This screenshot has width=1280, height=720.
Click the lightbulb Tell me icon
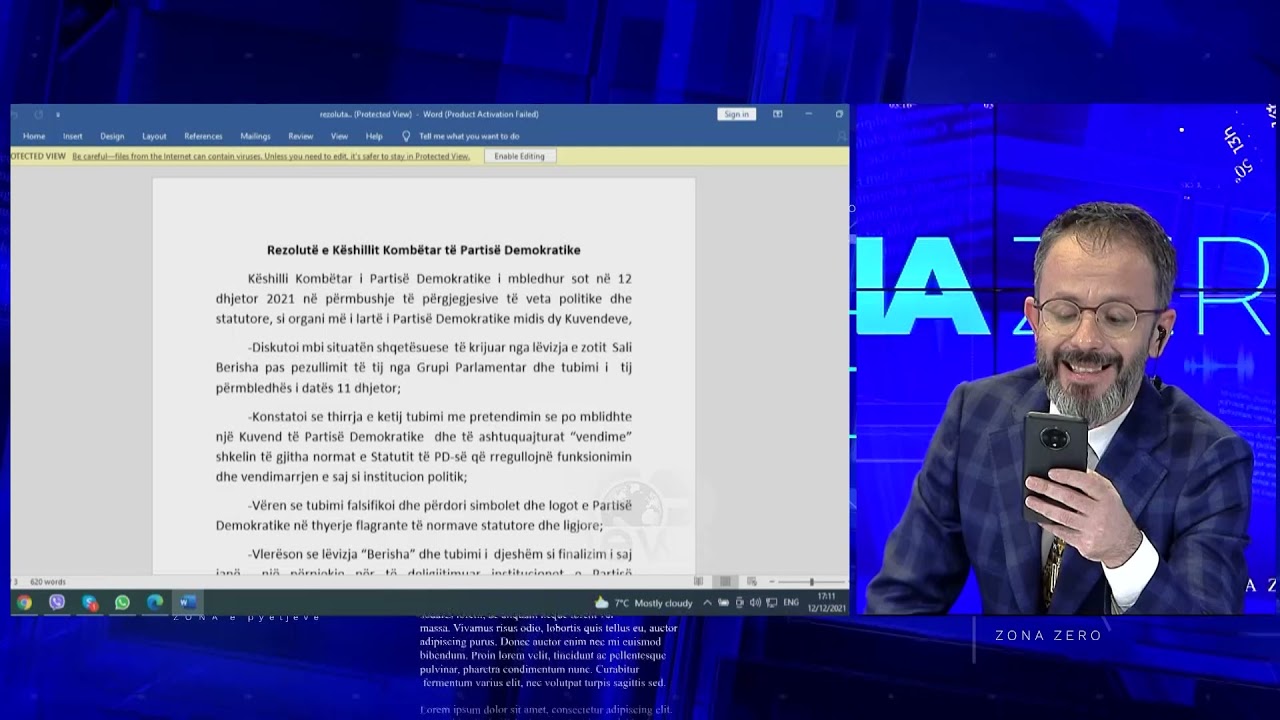pyautogui.click(x=406, y=136)
